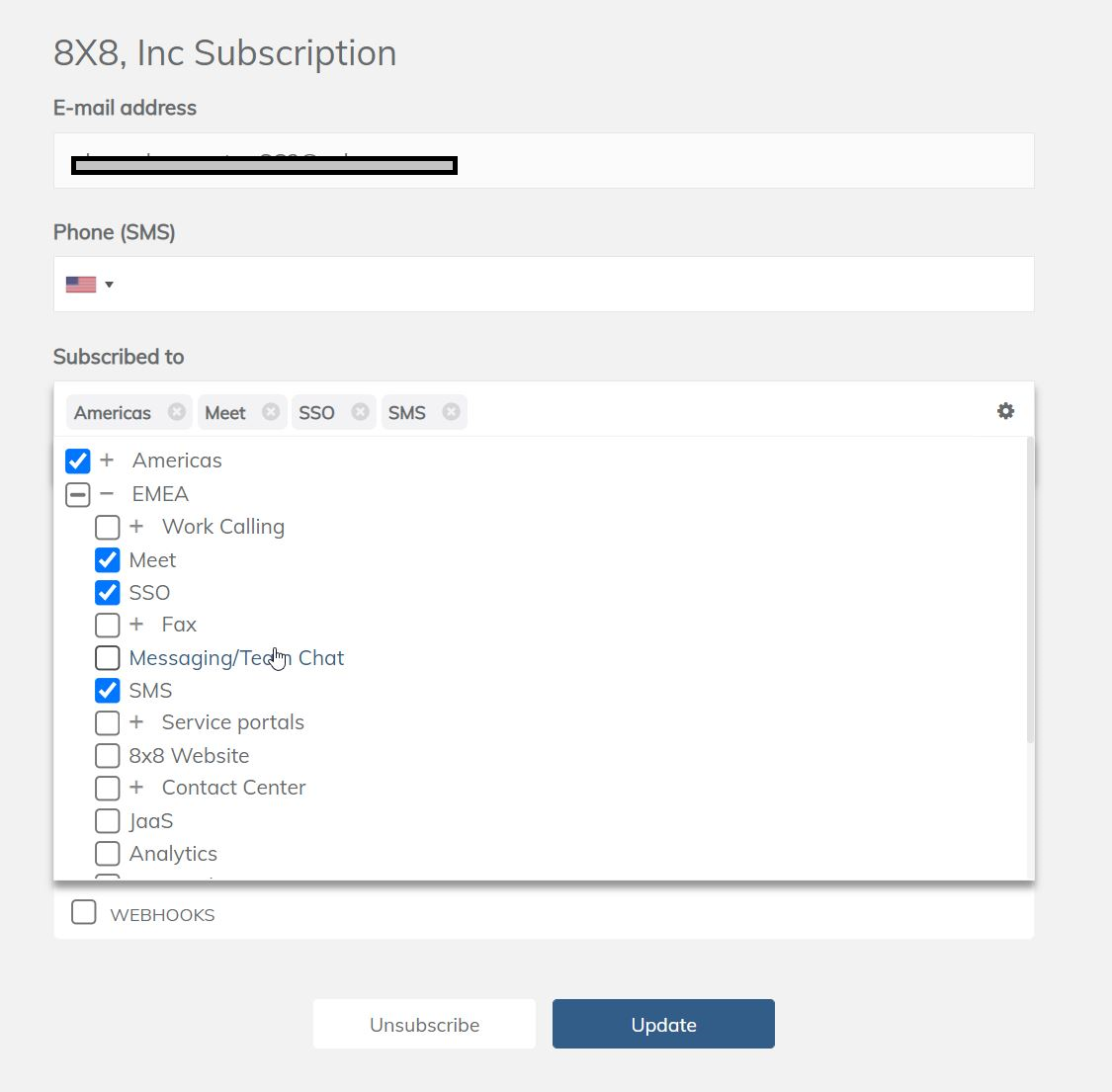This screenshot has width=1112, height=1092.
Task: Select the JaaS list item
Action: 151,821
